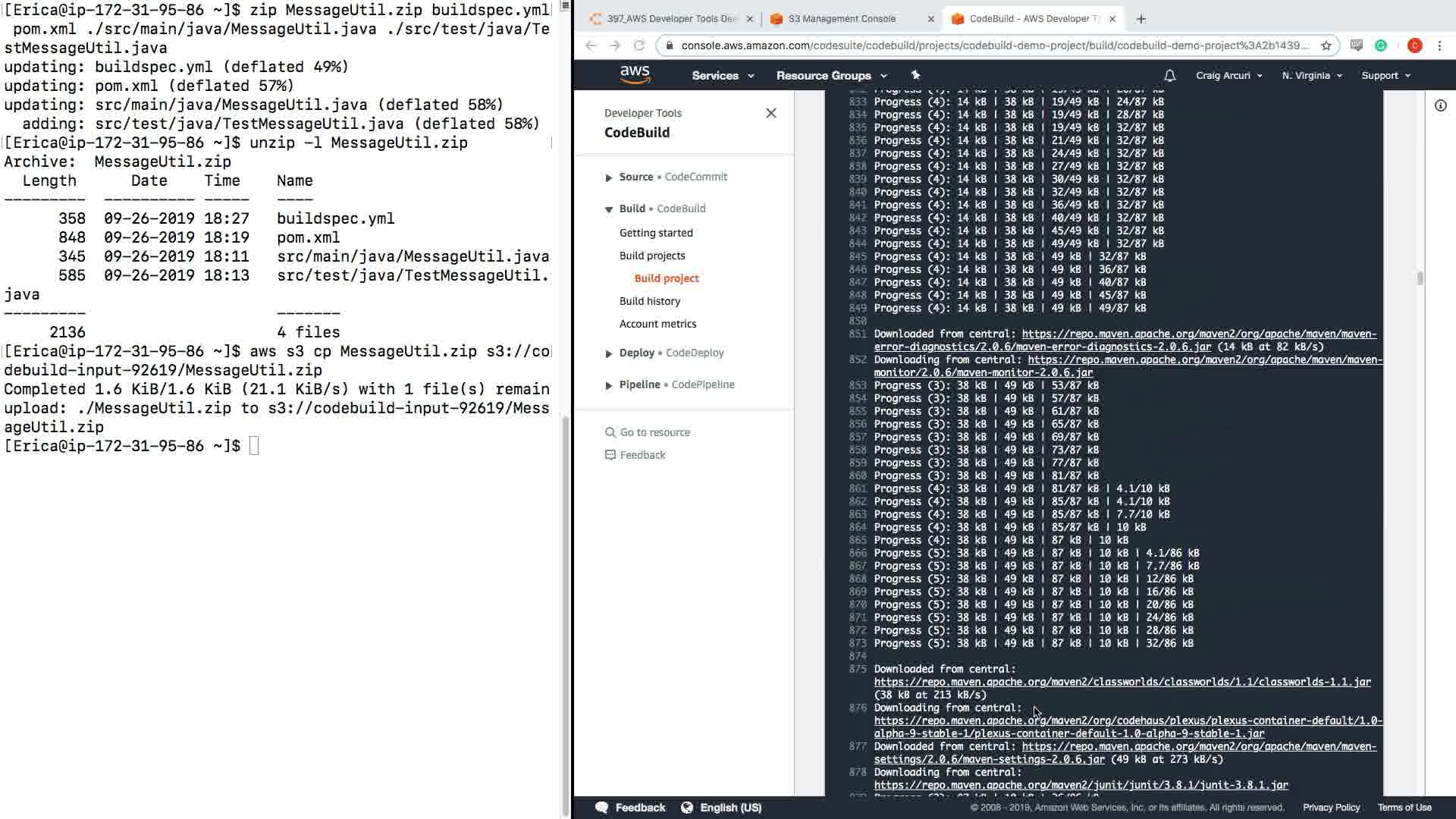The height and width of the screenshot is (819, 1456).
Task: Open the classworlds-1.1.jar download link
Action: [x=1122, y=682]
